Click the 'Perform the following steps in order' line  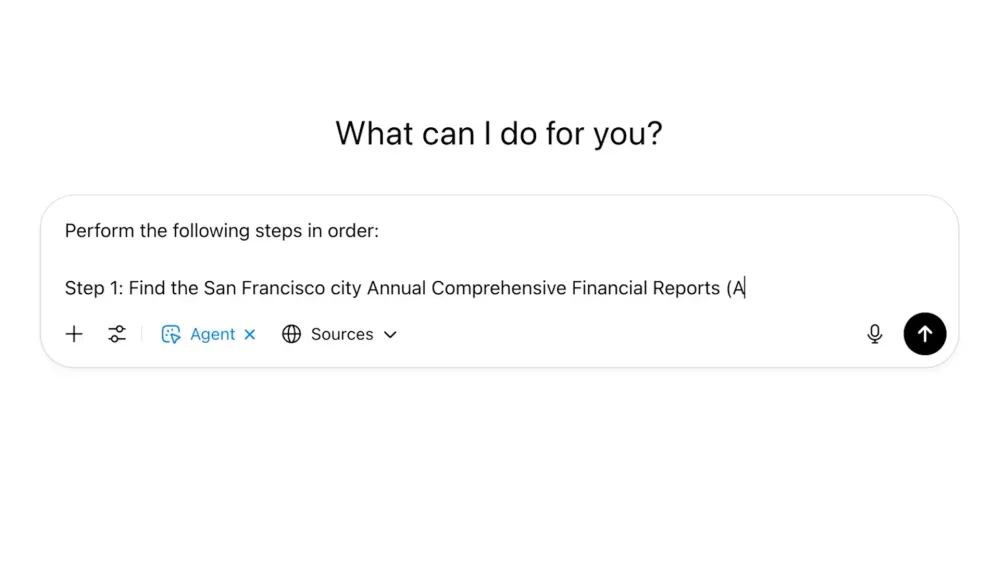pyautogui.click(x=222, y=231)
